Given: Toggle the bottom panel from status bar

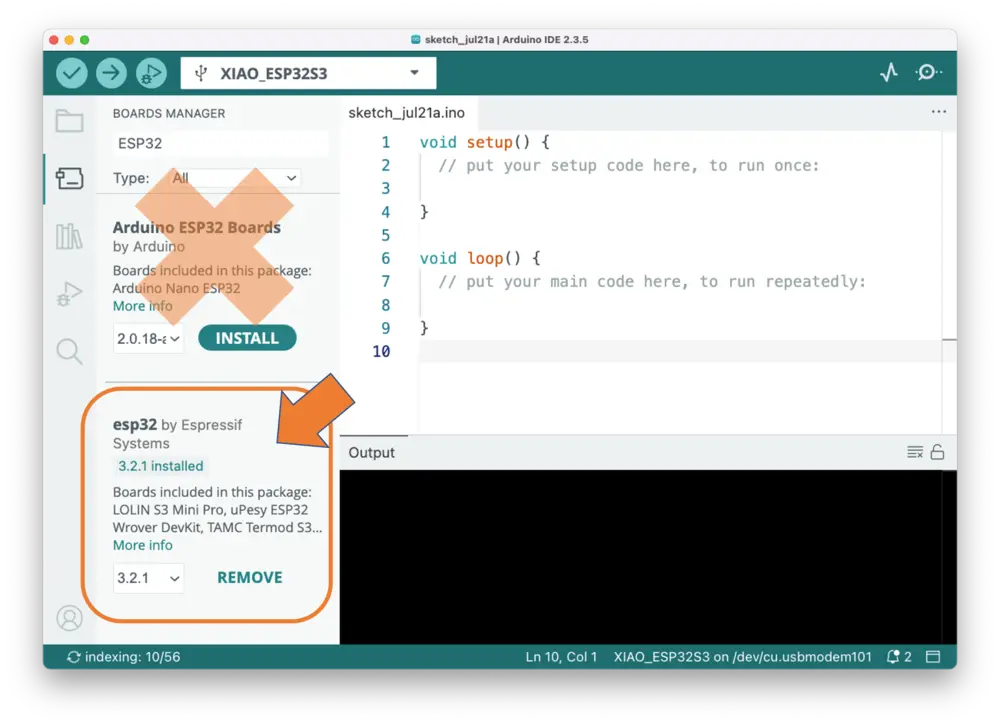Looking at the screenshot, I should 933,657.
